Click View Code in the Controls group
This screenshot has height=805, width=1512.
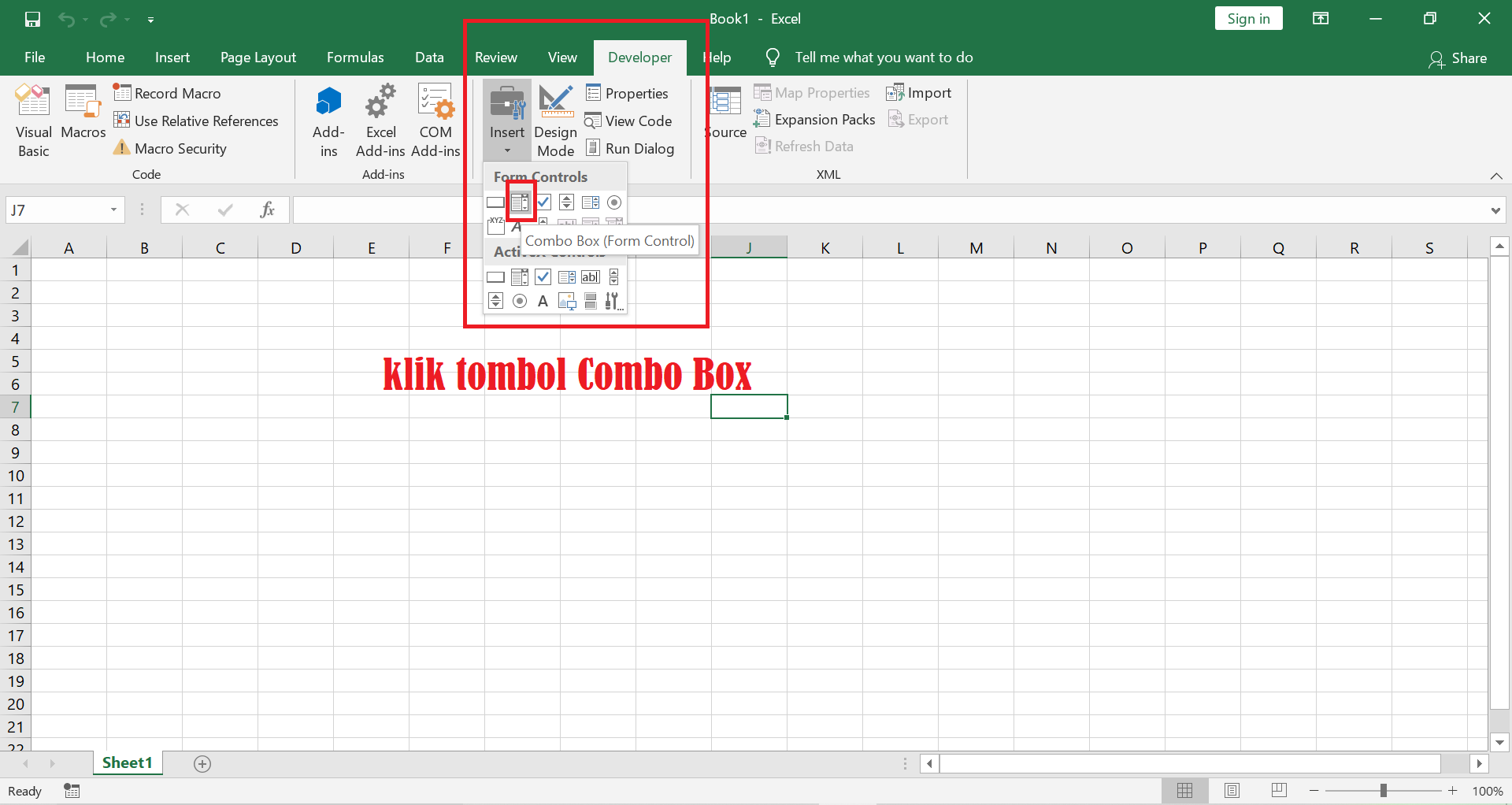(629, 121)
